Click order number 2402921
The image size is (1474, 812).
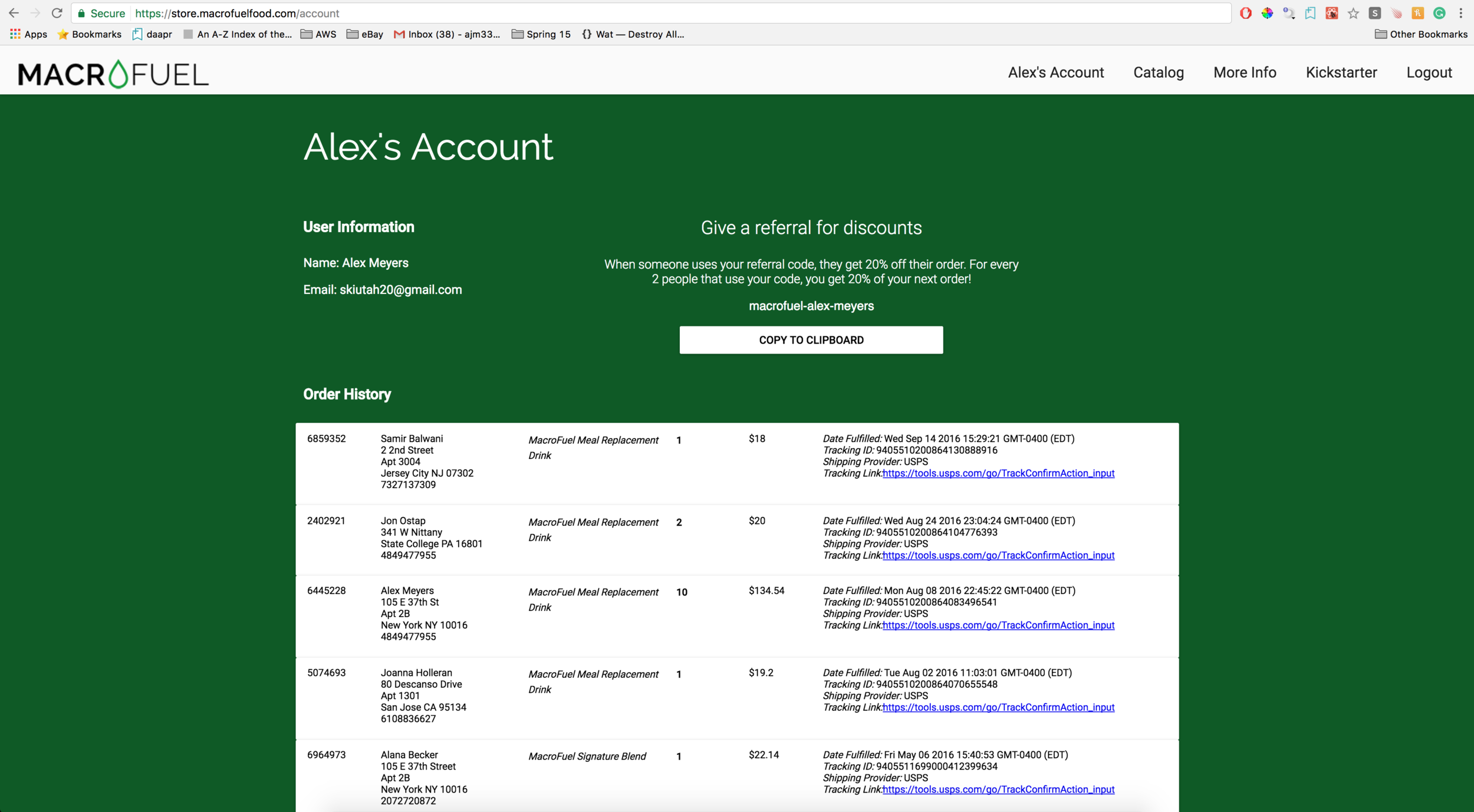coord(326,520)
